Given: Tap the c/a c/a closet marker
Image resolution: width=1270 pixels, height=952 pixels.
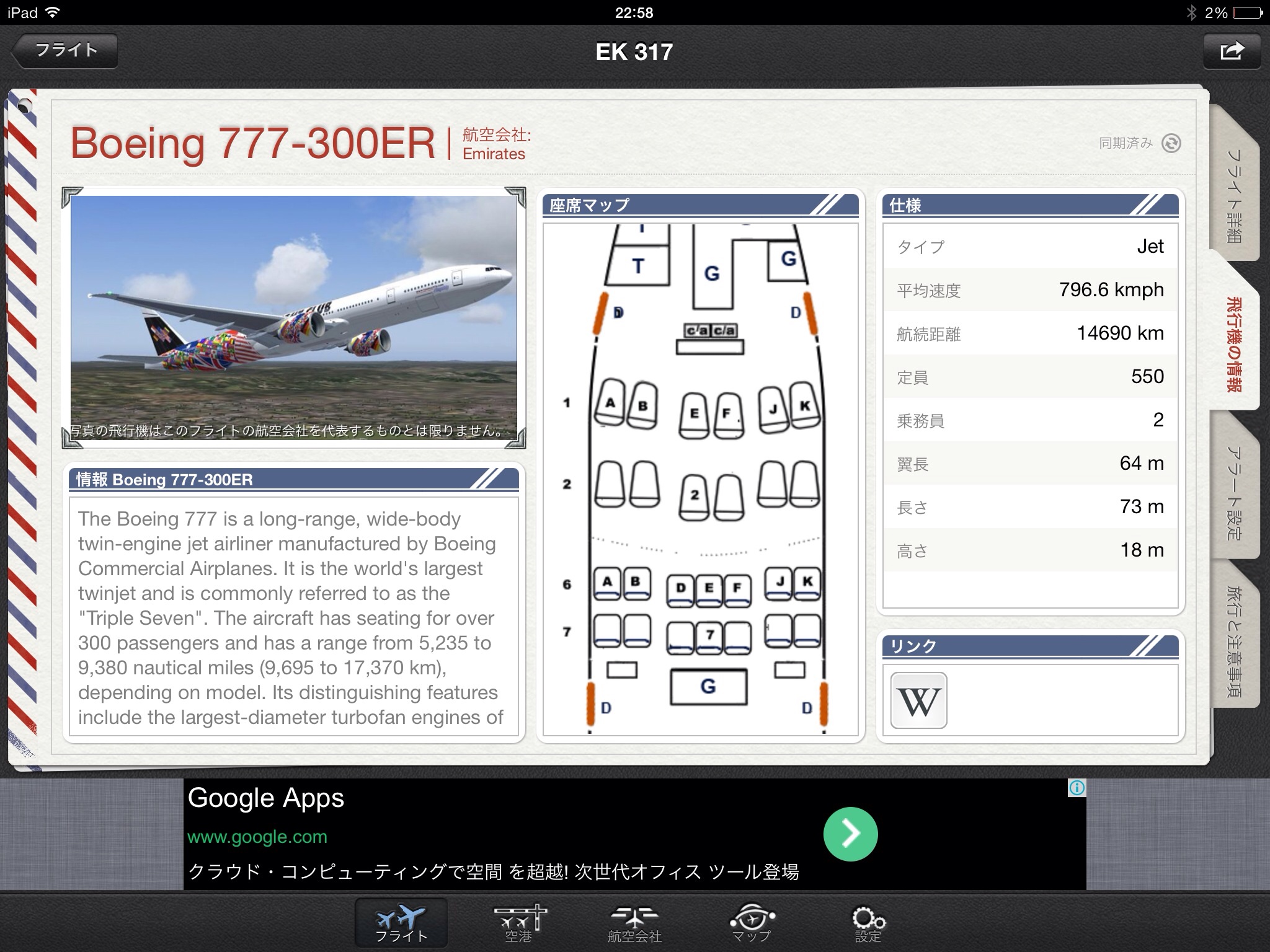Looking at the screenshot, I should (x=710, y=330).
